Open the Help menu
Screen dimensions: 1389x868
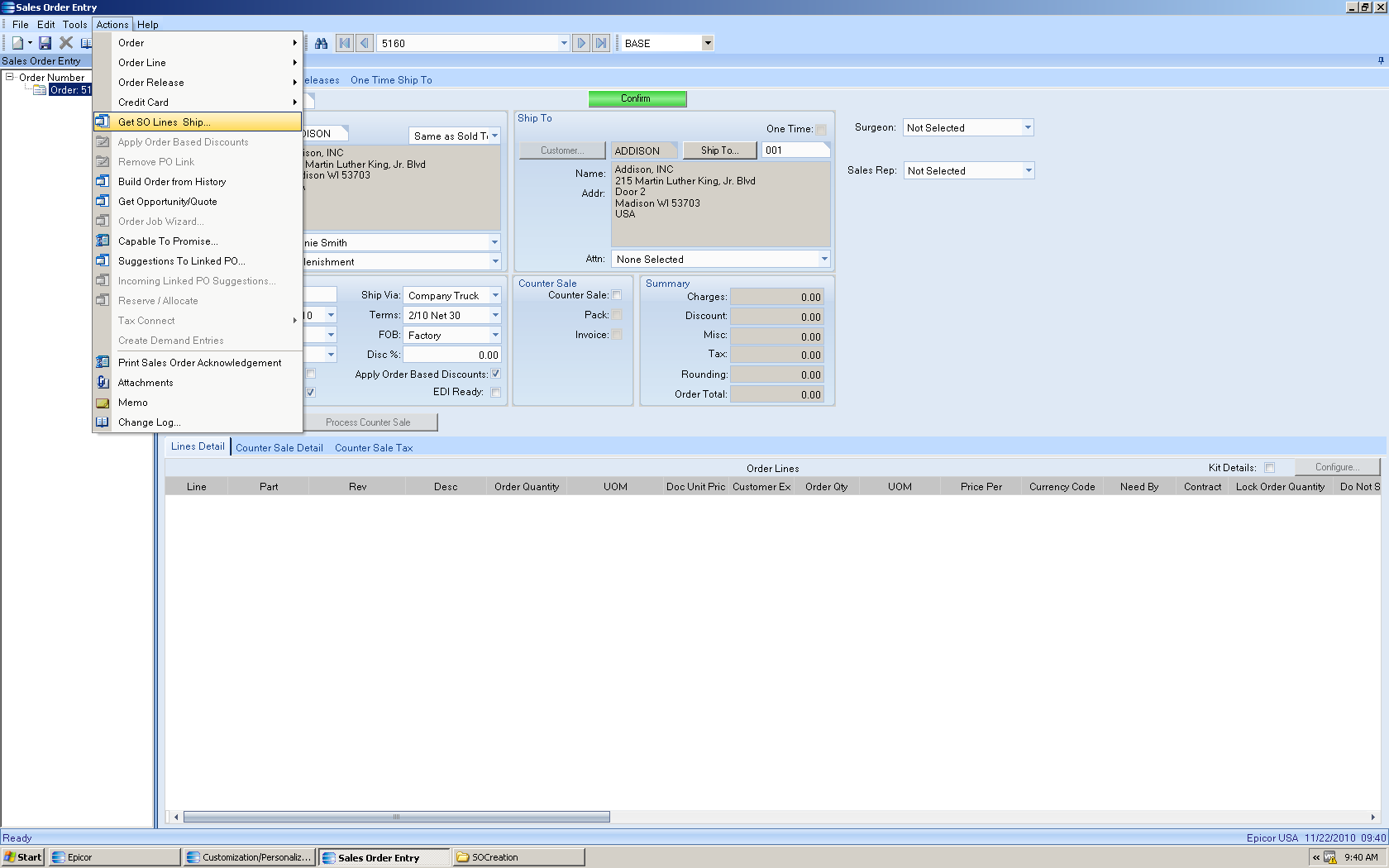pyautogui.click(x=148, y=24)
